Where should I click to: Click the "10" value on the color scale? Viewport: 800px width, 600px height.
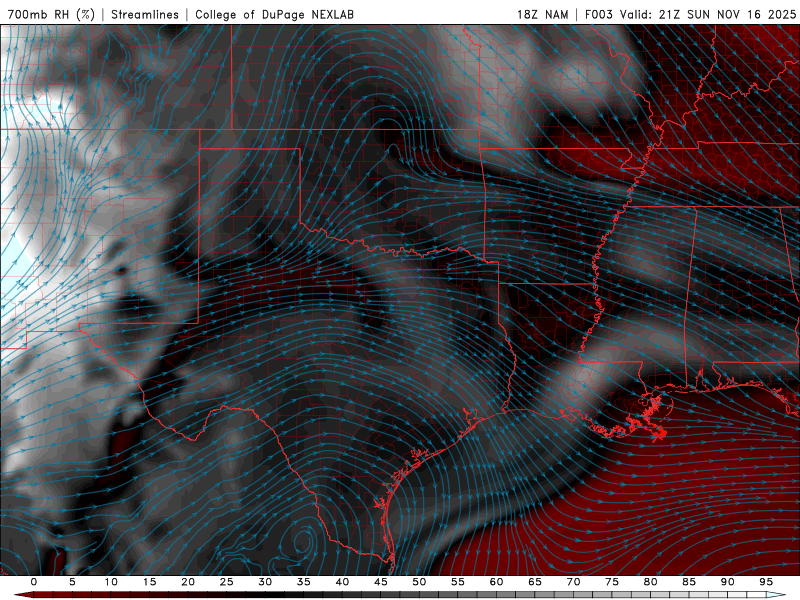tap(111, 582)
